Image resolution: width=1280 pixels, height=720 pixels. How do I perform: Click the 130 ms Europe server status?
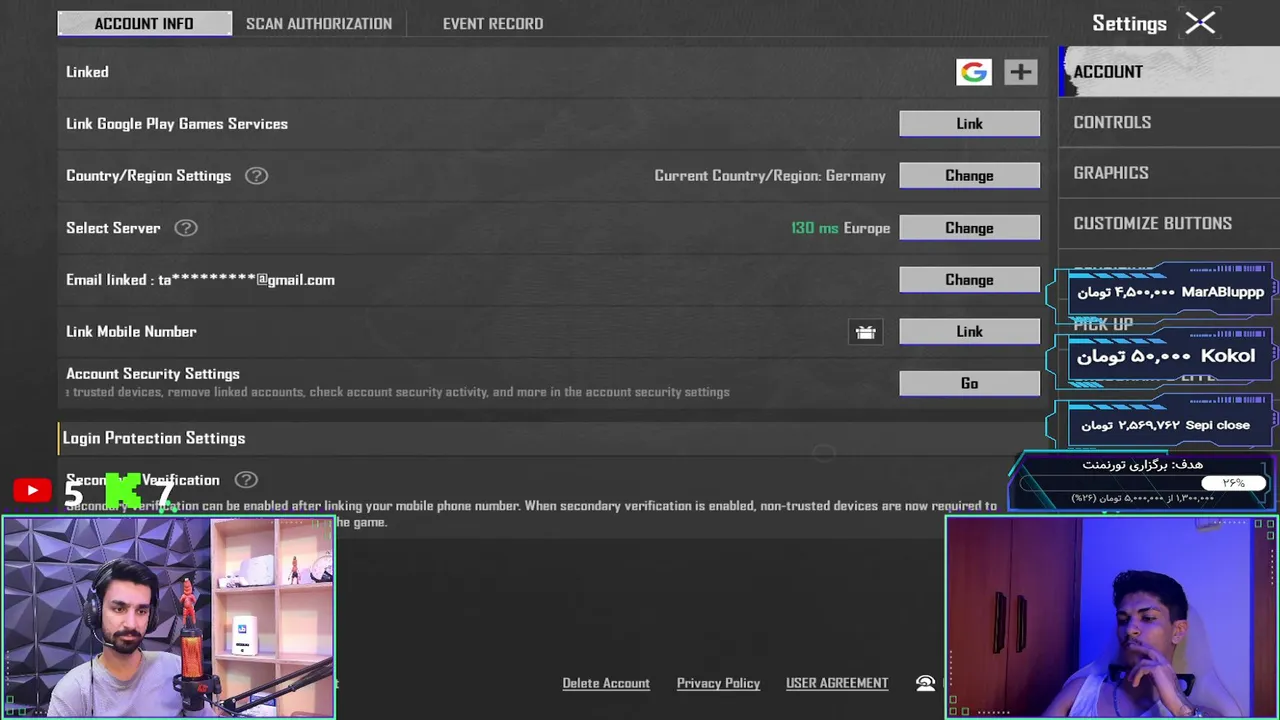click(x=840, y=228)
